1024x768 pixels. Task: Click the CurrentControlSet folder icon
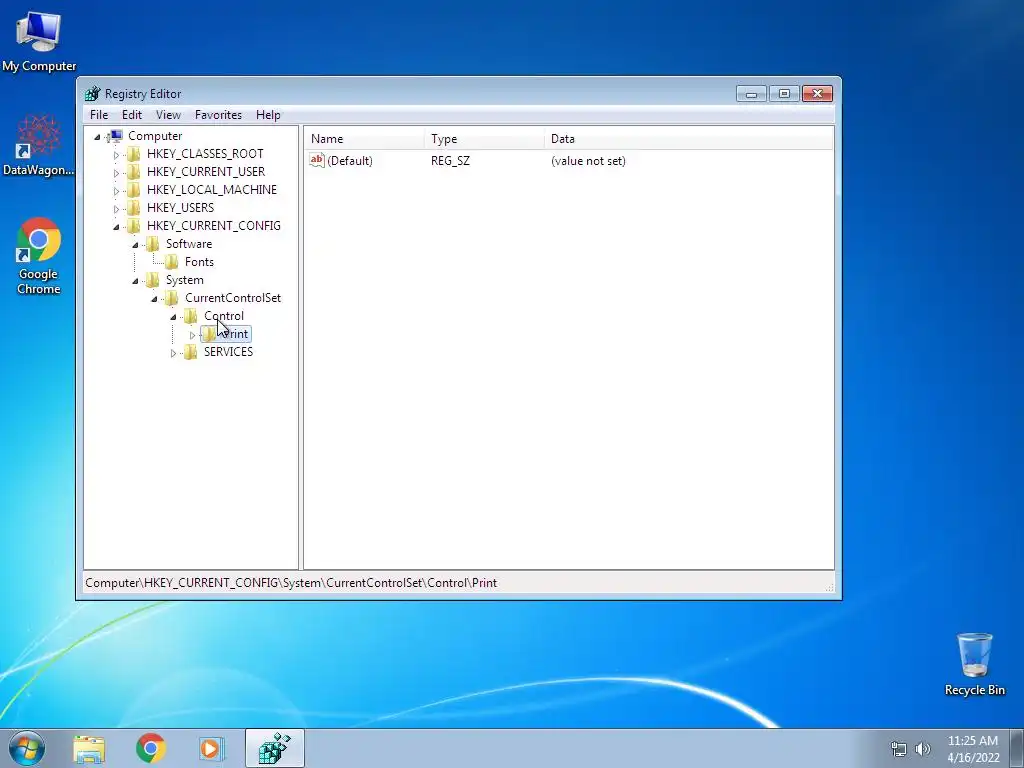[172, 298]
